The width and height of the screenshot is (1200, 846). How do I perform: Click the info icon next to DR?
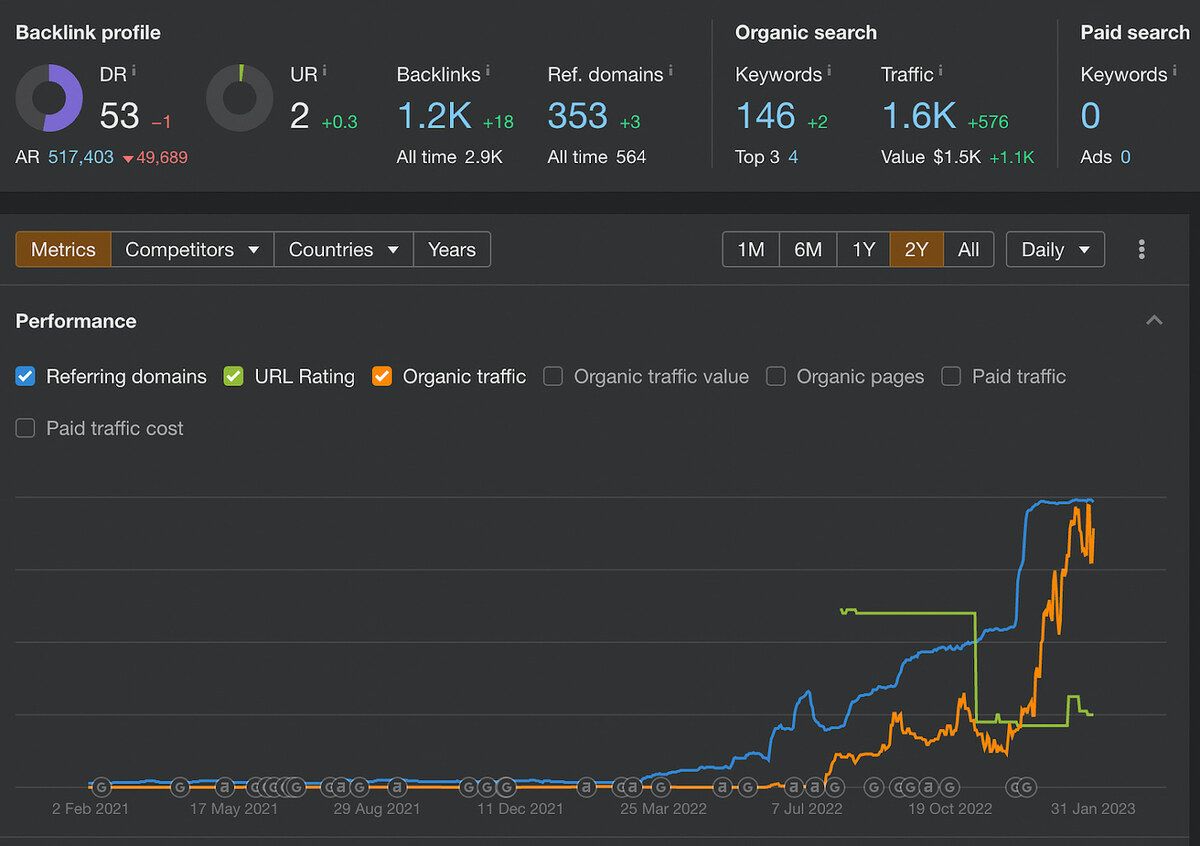click(x=134, y=72)
